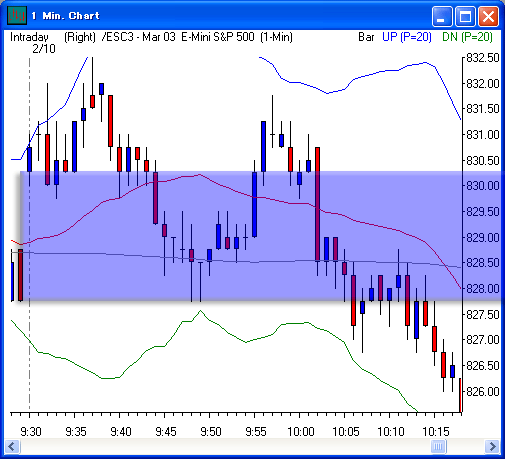Click the 829.00 price label
Viewport: 505px width, 459px height.
pyautogui.click(x=483, y=237)
